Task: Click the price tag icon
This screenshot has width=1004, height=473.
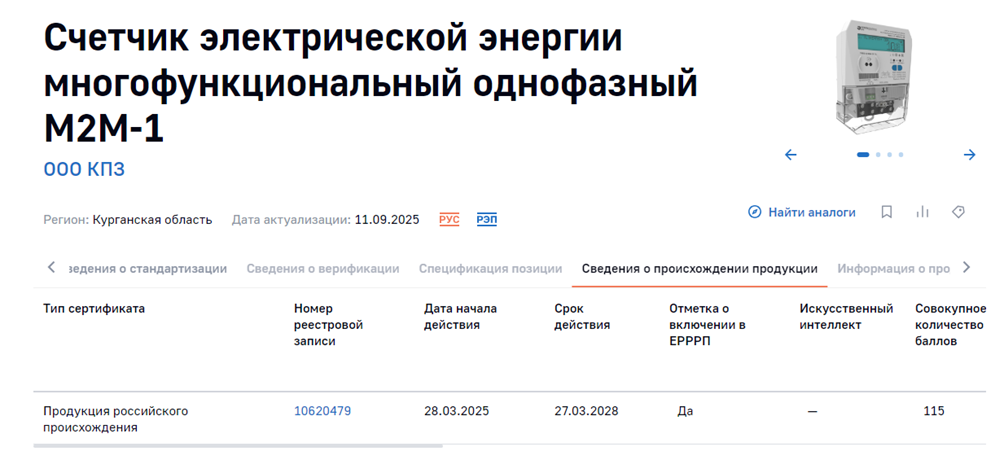Action: point(958,212)
